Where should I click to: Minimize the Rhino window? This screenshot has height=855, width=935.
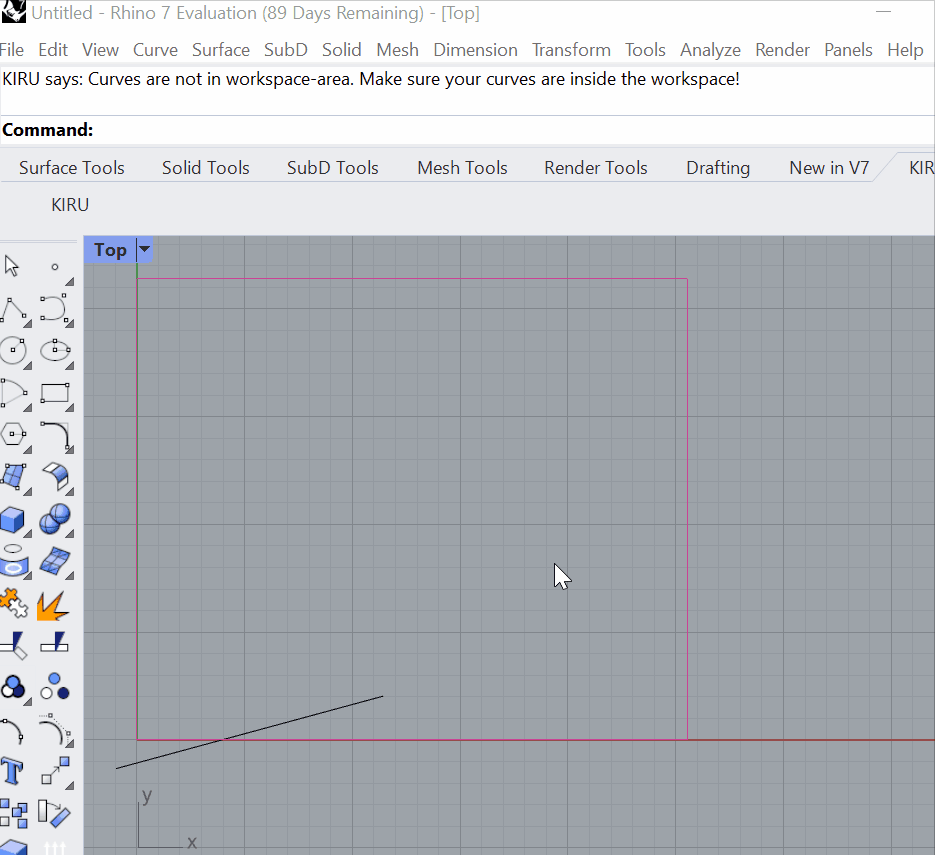(883, 12)
